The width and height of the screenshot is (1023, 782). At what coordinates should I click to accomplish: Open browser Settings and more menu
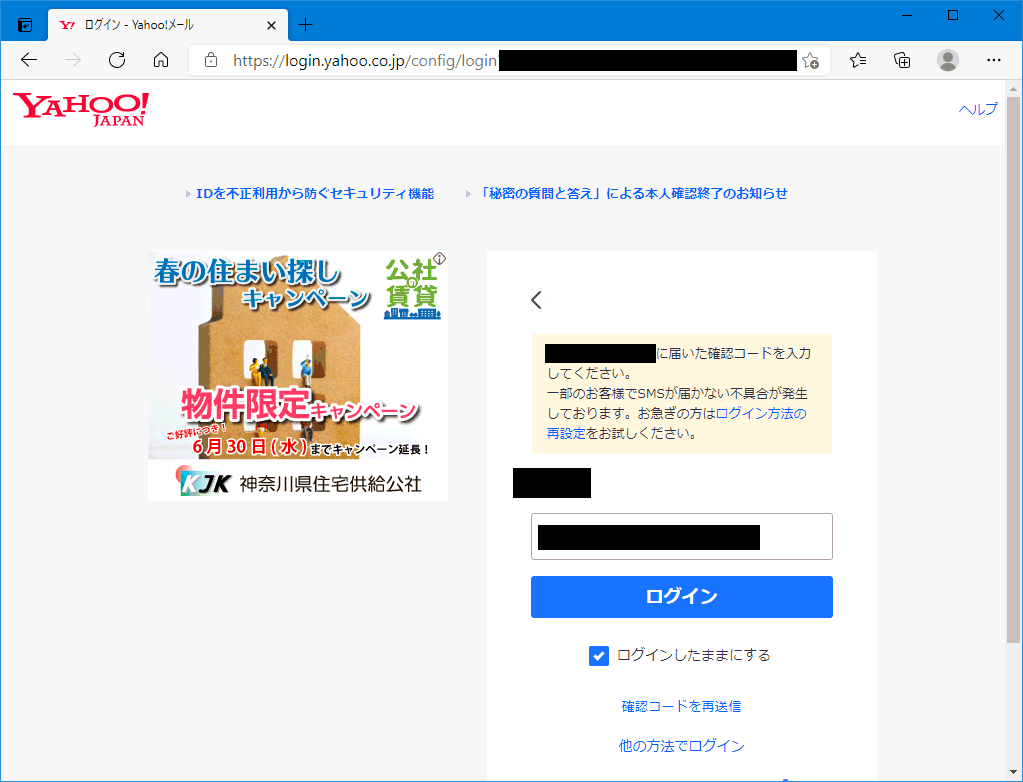point(993,60)
